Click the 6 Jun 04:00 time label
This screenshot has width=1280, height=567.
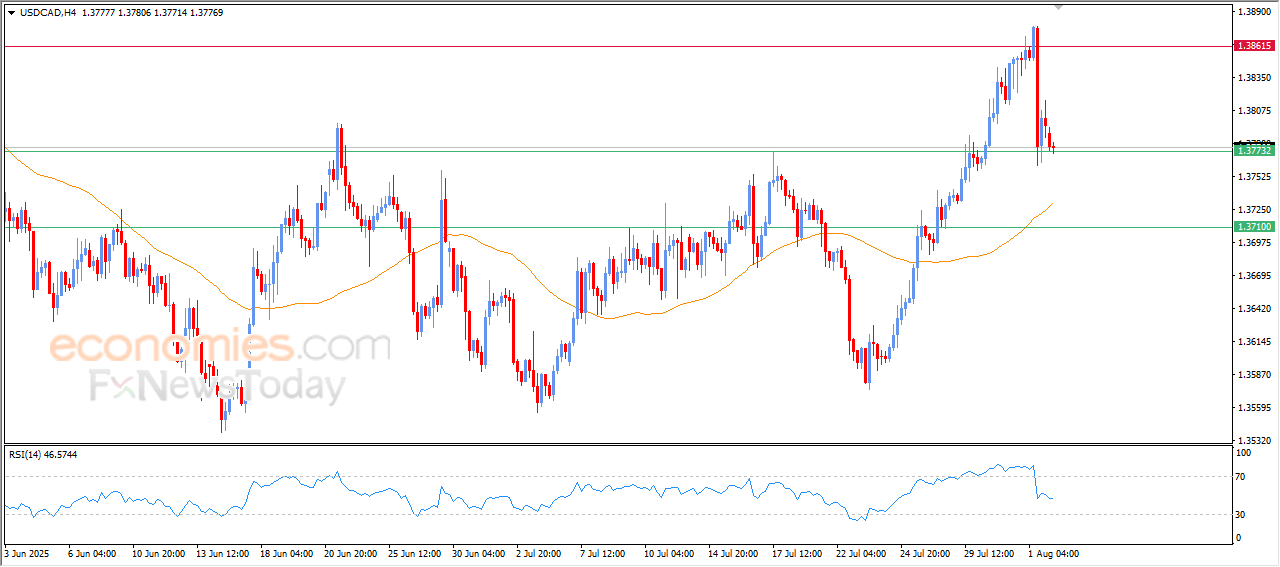[93, 553]
